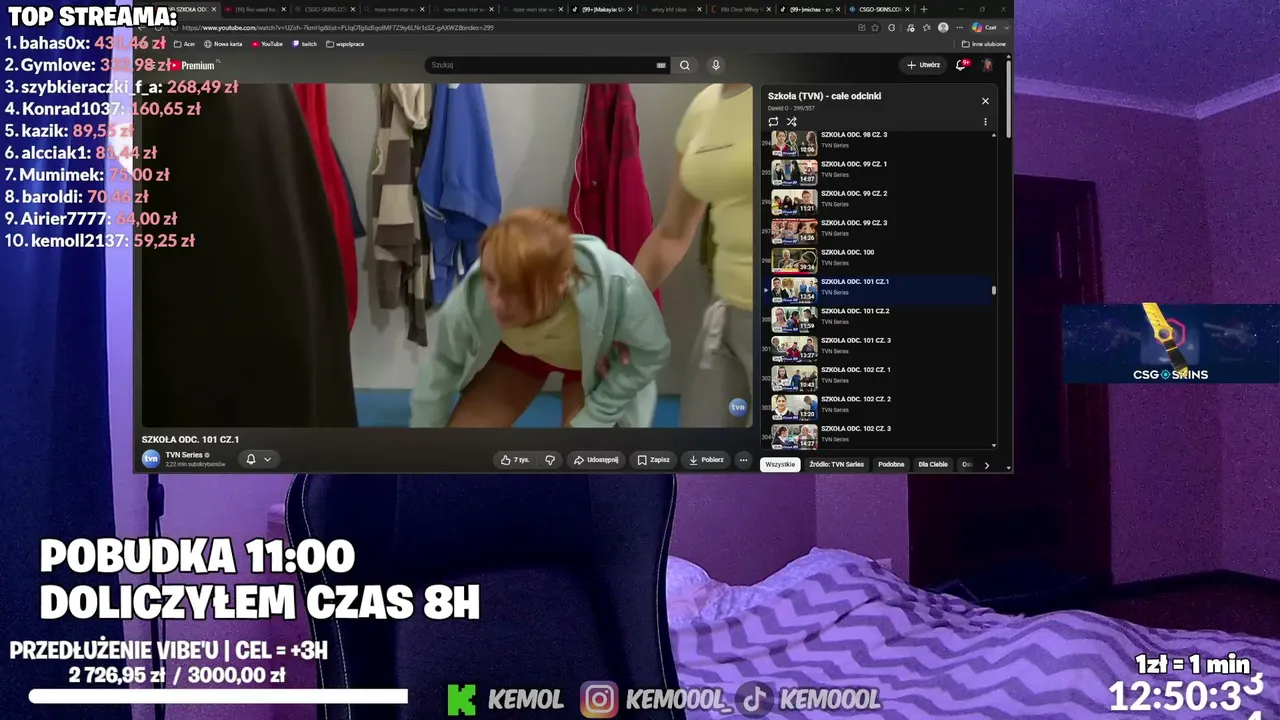Open YouTube notifications bell
Image resolution: width=1280 pixels, height=720 pixels.
click(961, 65)
